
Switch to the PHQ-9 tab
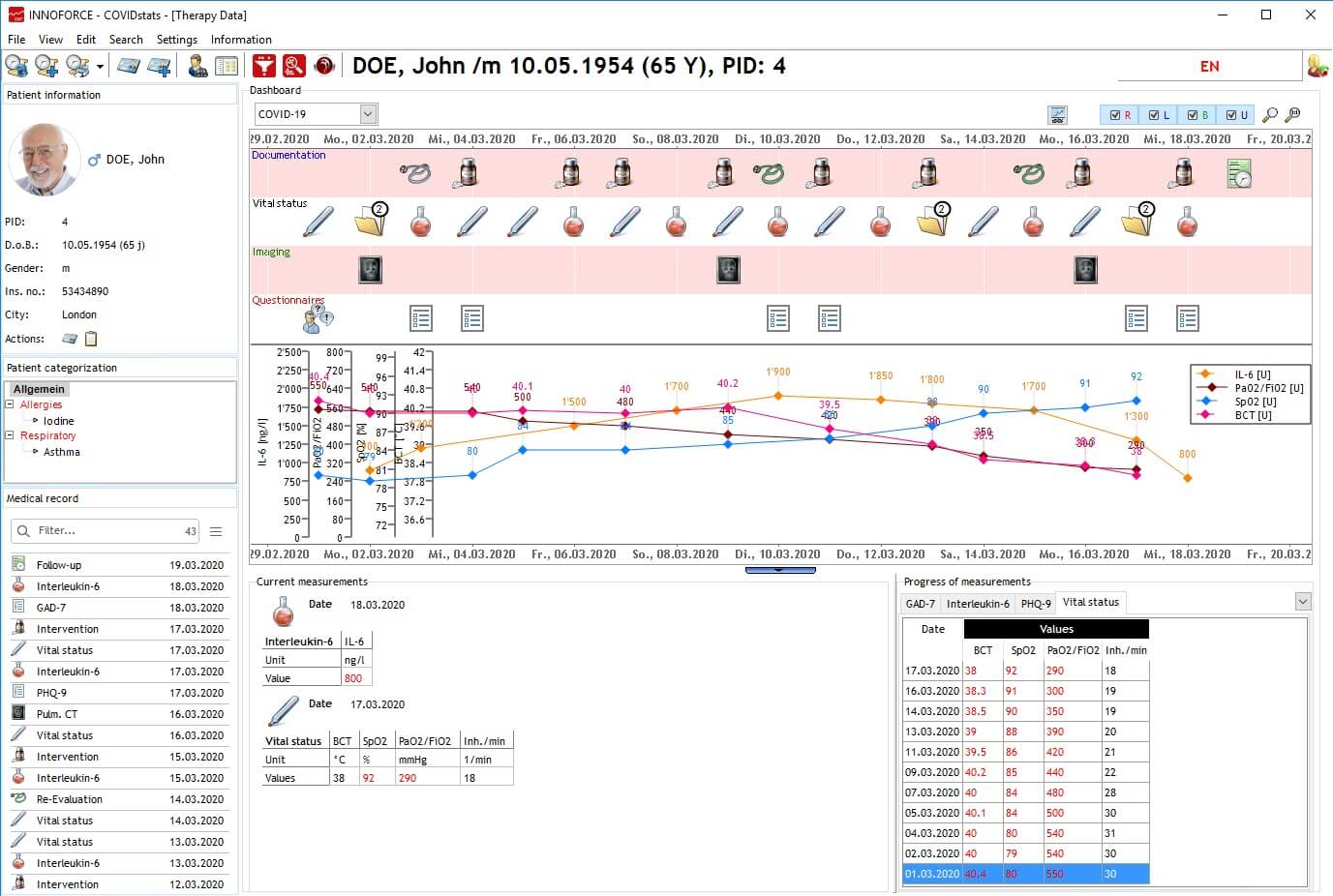coord(1035,604)
